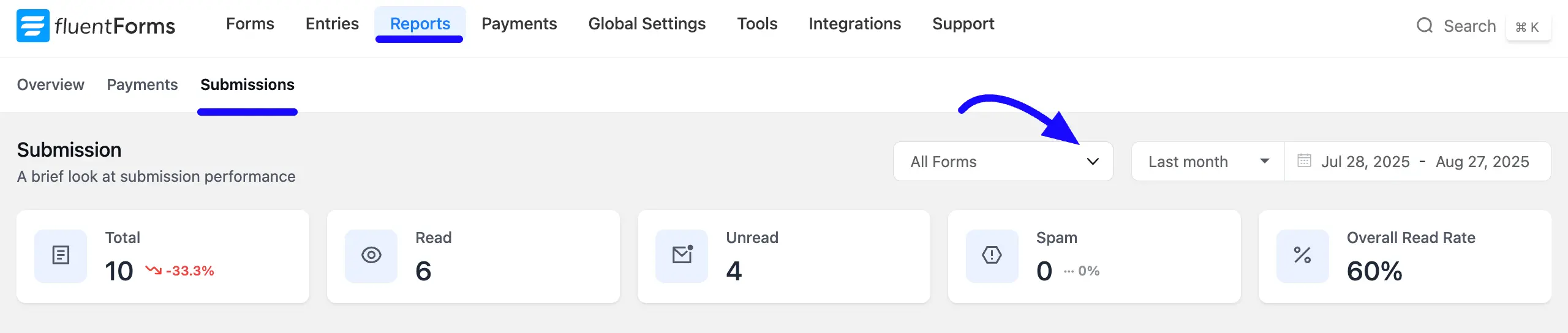Click the Fluent Forms logo icon
Viewport: 1568px width, 333px height.
tap(32, 26)
